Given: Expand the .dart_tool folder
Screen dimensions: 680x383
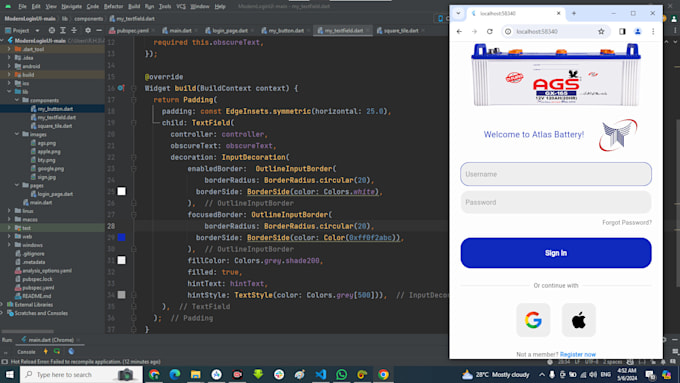Looking at the screenshot, I should pyautogui.click(x=9, y=49).
